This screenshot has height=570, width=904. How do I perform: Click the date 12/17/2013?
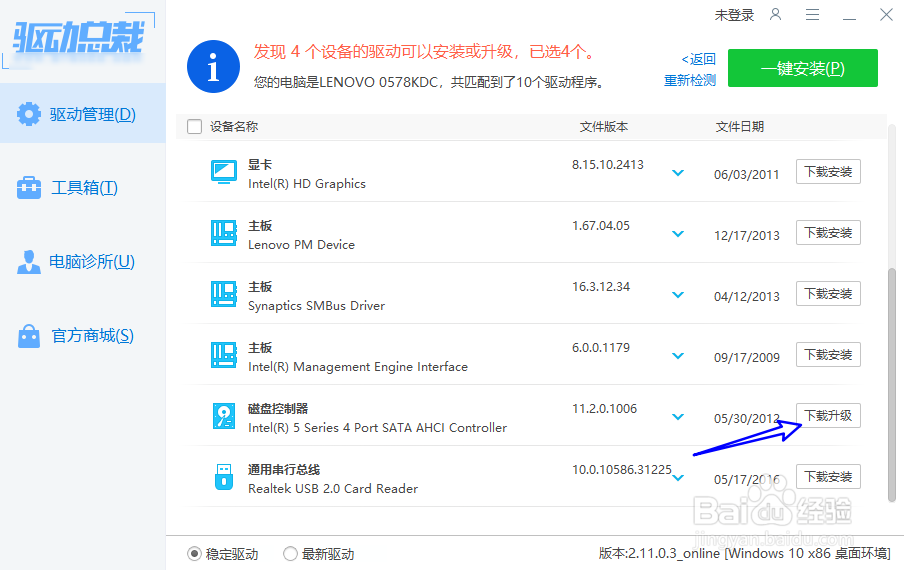tap(747, 236)
